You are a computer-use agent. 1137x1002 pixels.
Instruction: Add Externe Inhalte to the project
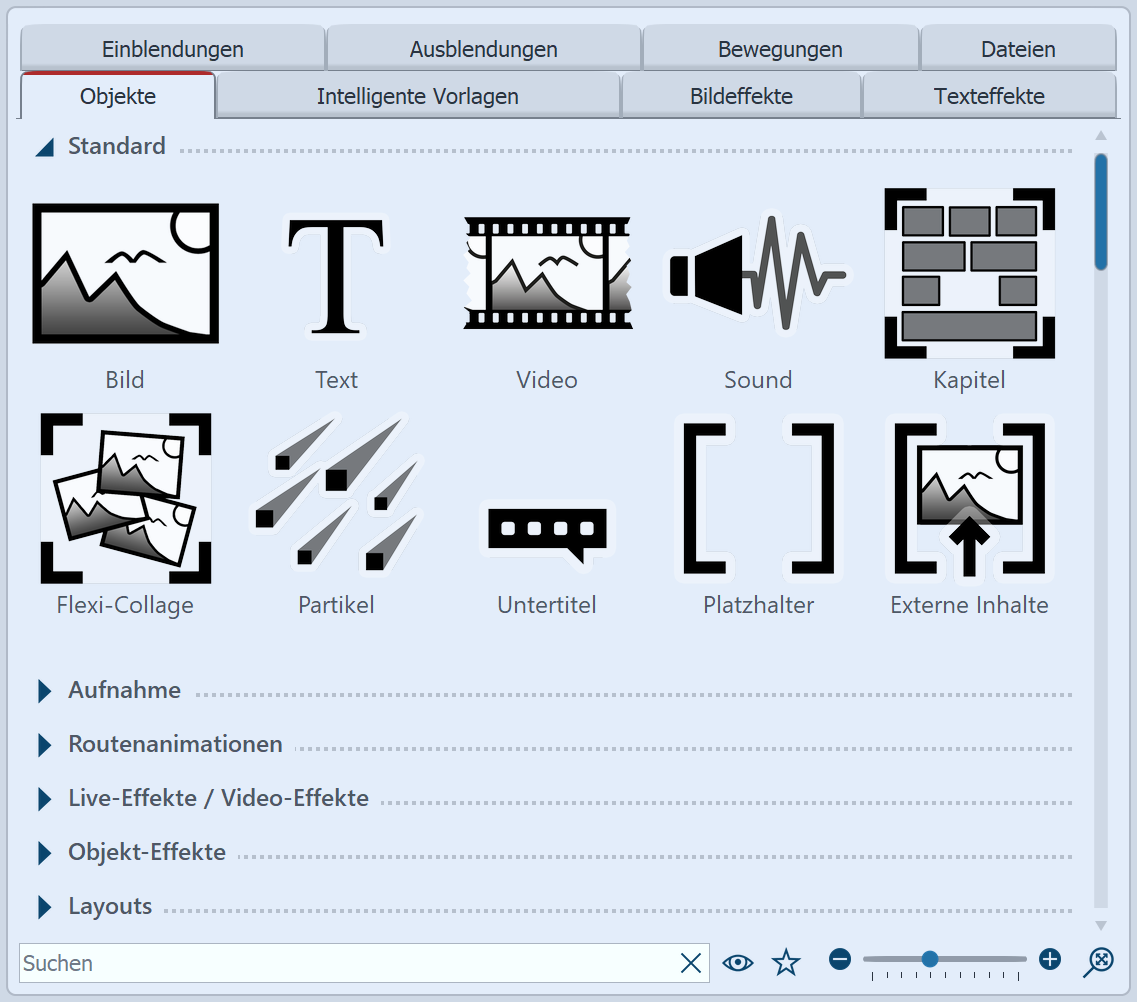point(968,497)
